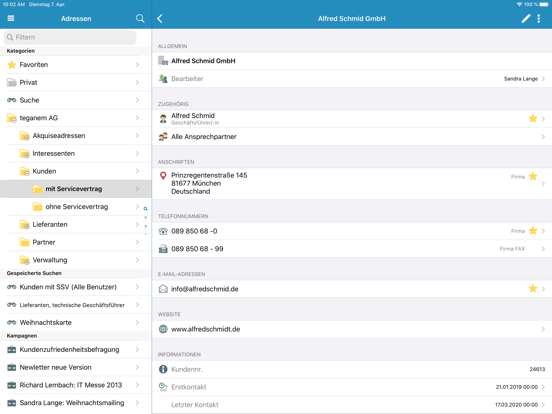Click the Partner folder icon
Screen dimensions: 552x414
[x=25, y=242]
